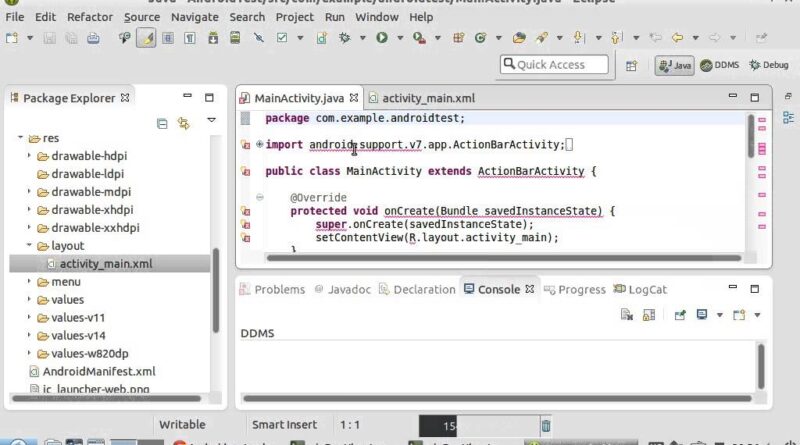Open the Android Virtual Device Manager icon
Screen dimensions: 800x445
click(x=235, y=38)
